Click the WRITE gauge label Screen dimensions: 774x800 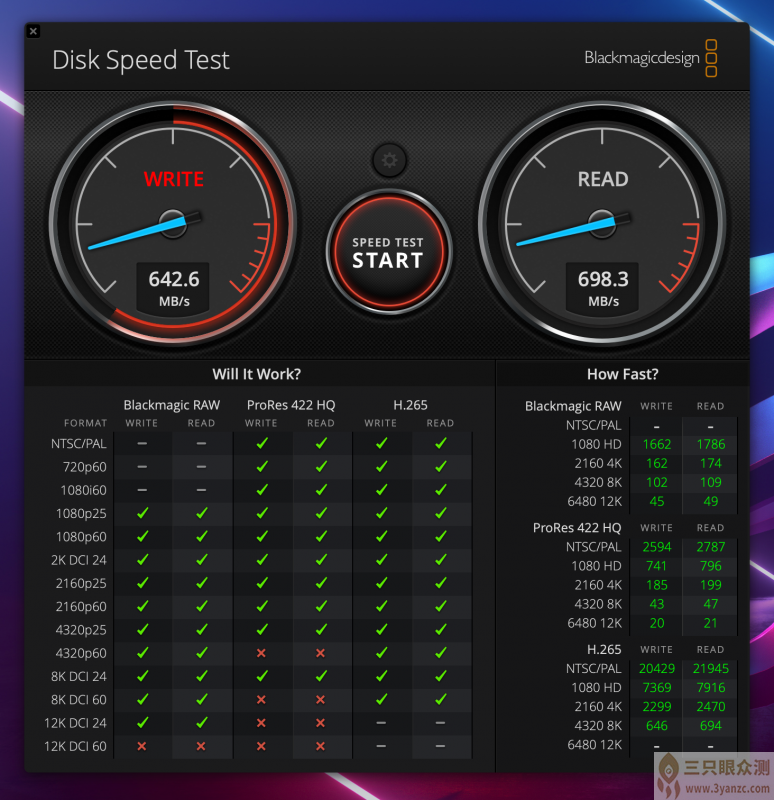pos(174,179)
